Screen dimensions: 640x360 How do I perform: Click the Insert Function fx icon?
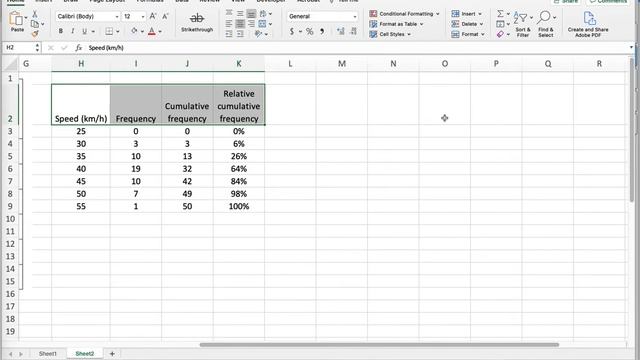(78, 48)
